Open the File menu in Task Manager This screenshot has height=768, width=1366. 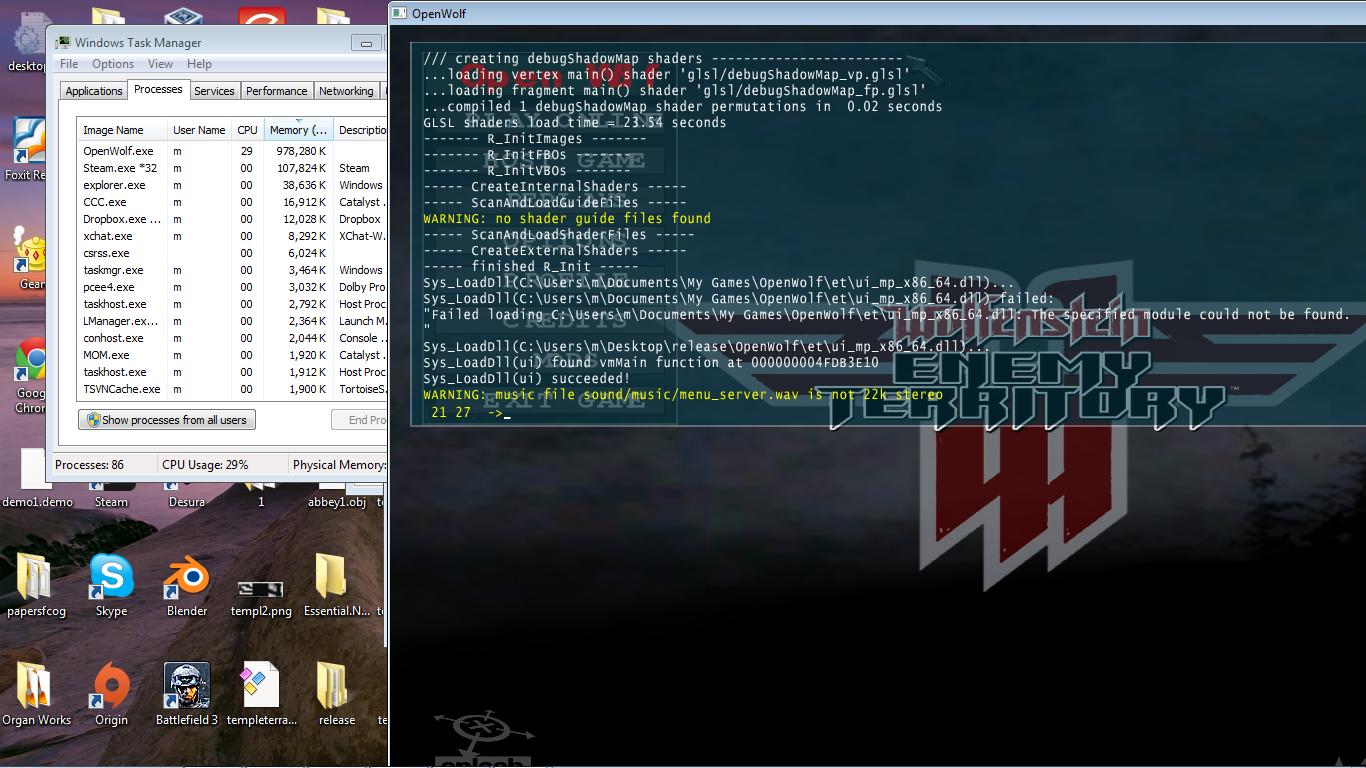pos(69,64)
